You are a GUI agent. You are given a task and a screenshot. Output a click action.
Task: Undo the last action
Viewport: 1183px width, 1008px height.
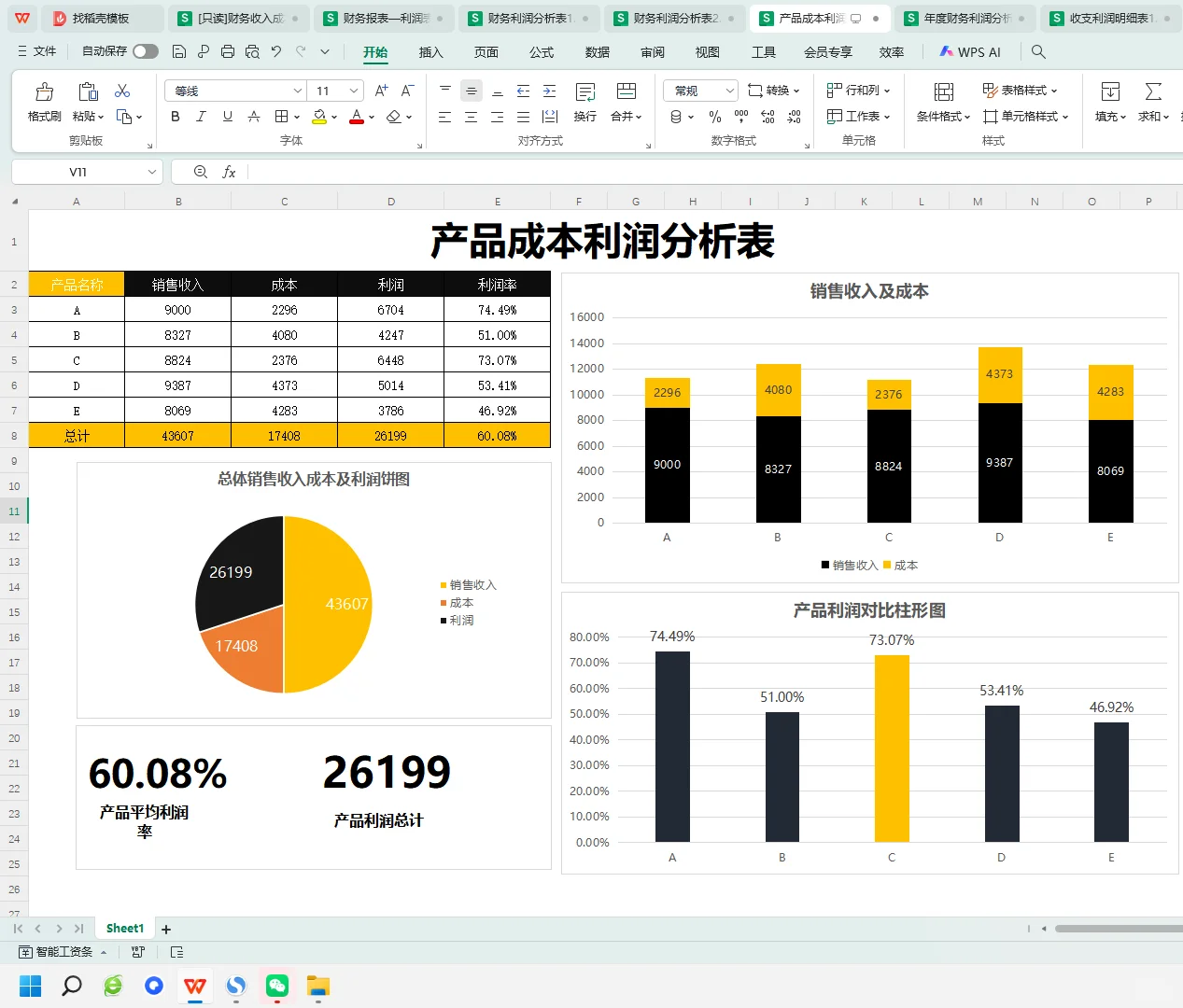(276, 52)
